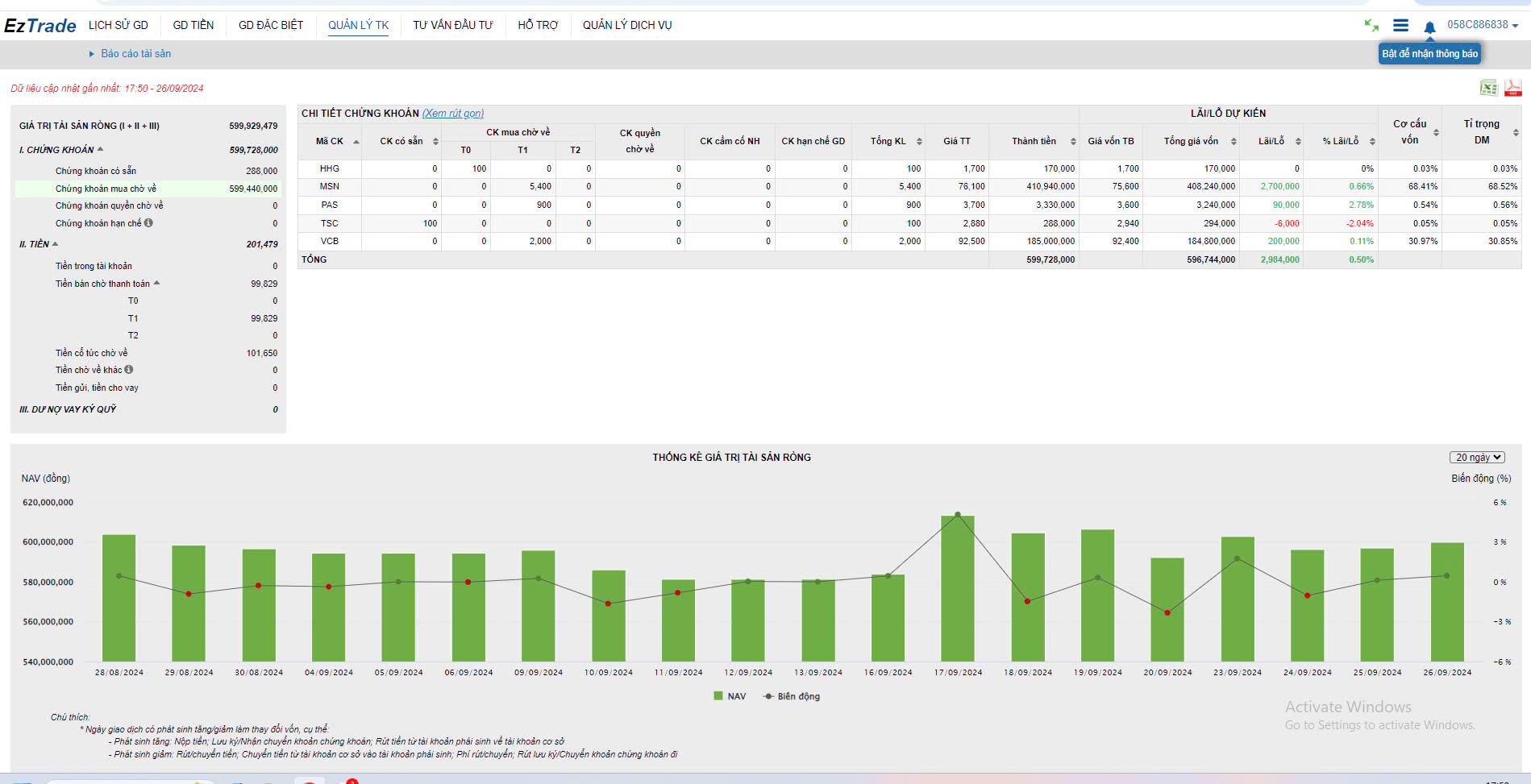Click the data update timestamp text
The width and height of the screenshot is (1531, 784).
point(107,89)
